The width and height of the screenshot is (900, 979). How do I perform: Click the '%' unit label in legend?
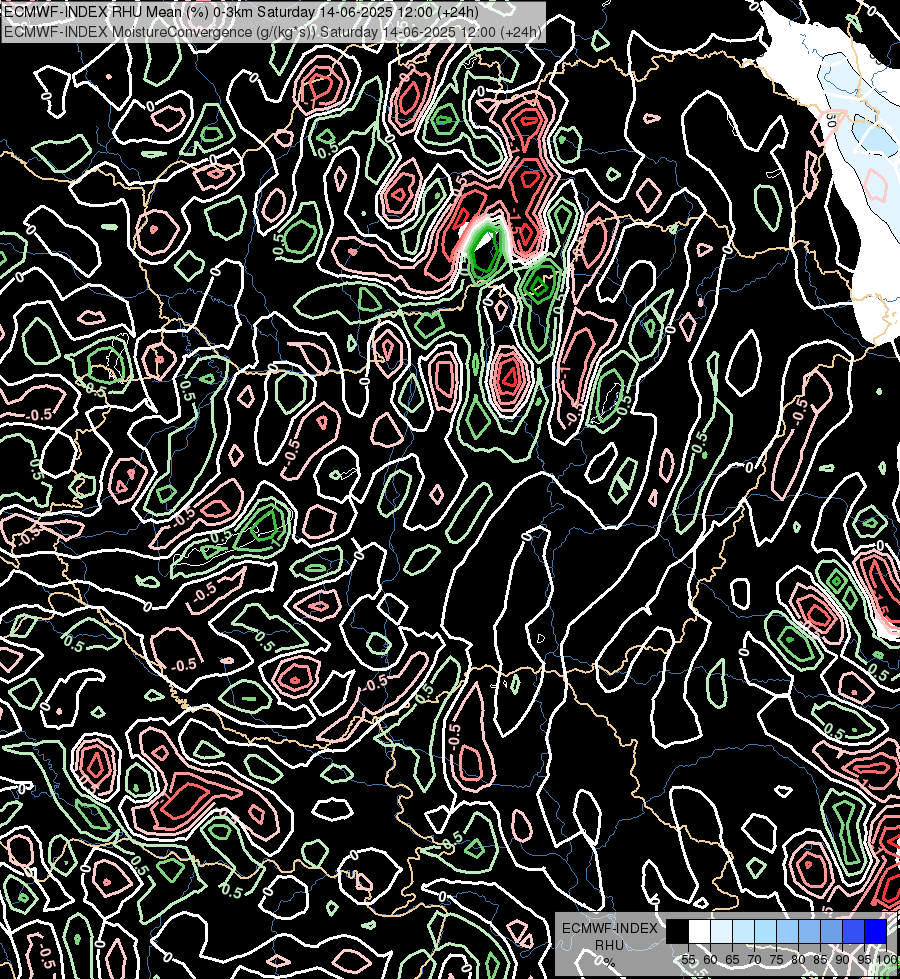point(608,962)
